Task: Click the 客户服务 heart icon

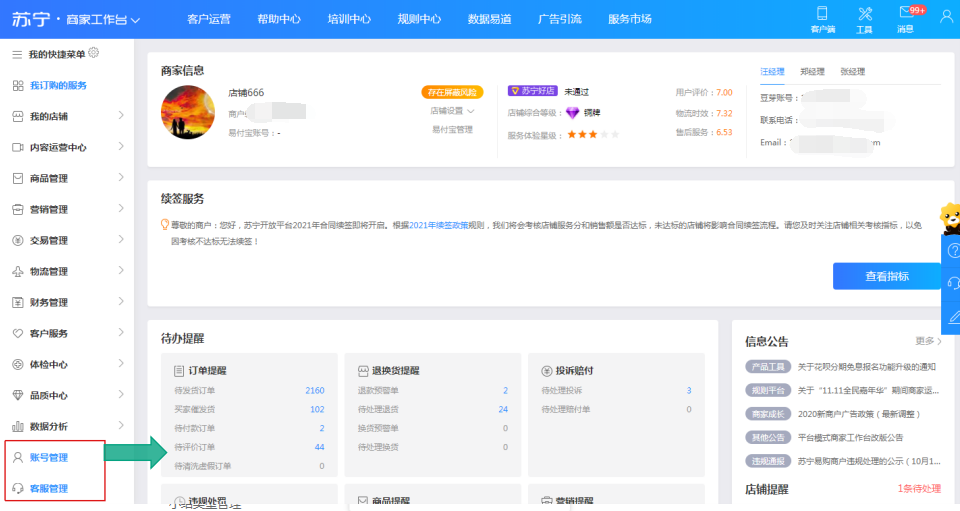Action: (x=18, y=334)
